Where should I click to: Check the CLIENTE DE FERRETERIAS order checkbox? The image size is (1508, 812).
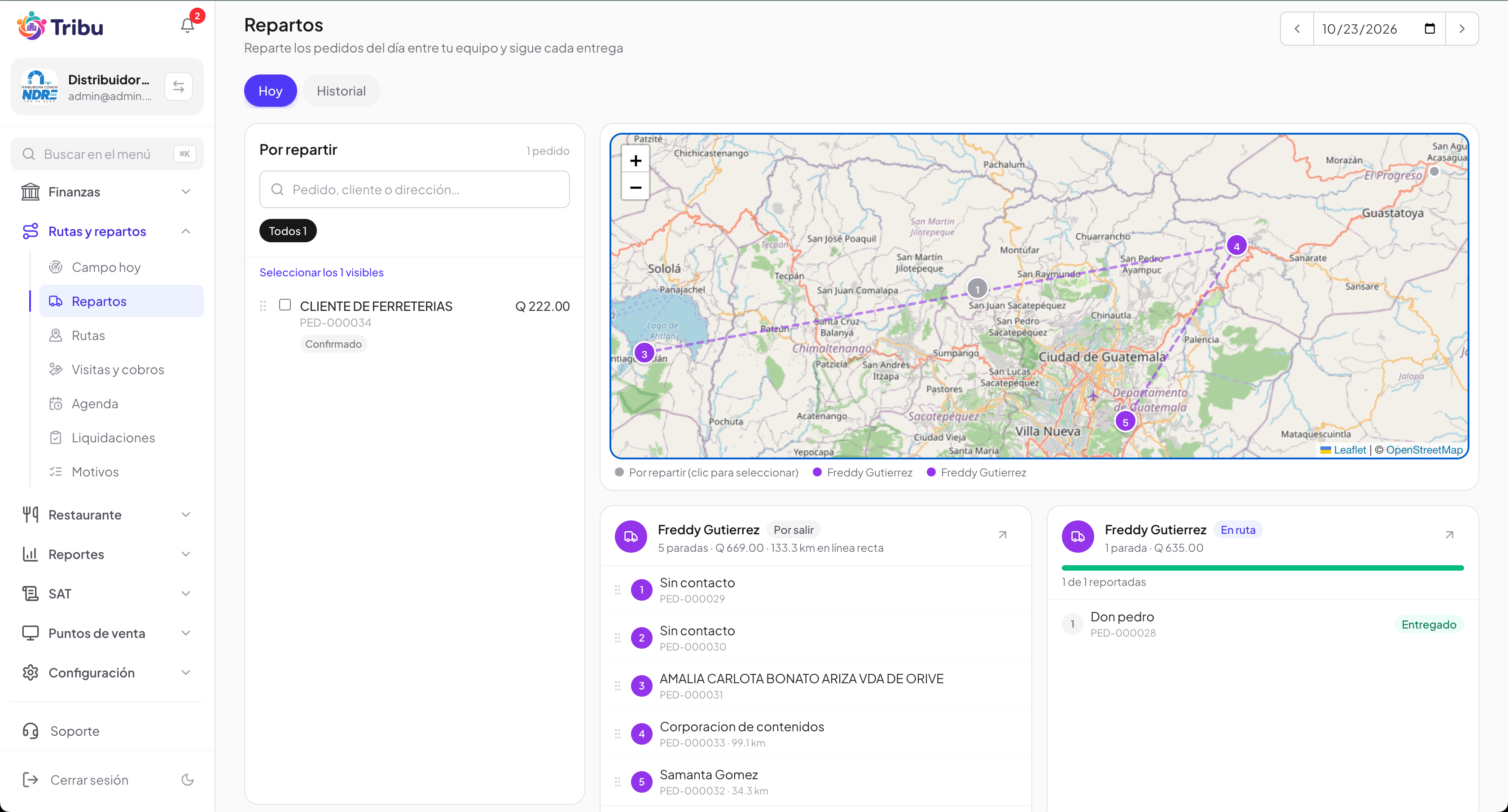coord(285,305)
